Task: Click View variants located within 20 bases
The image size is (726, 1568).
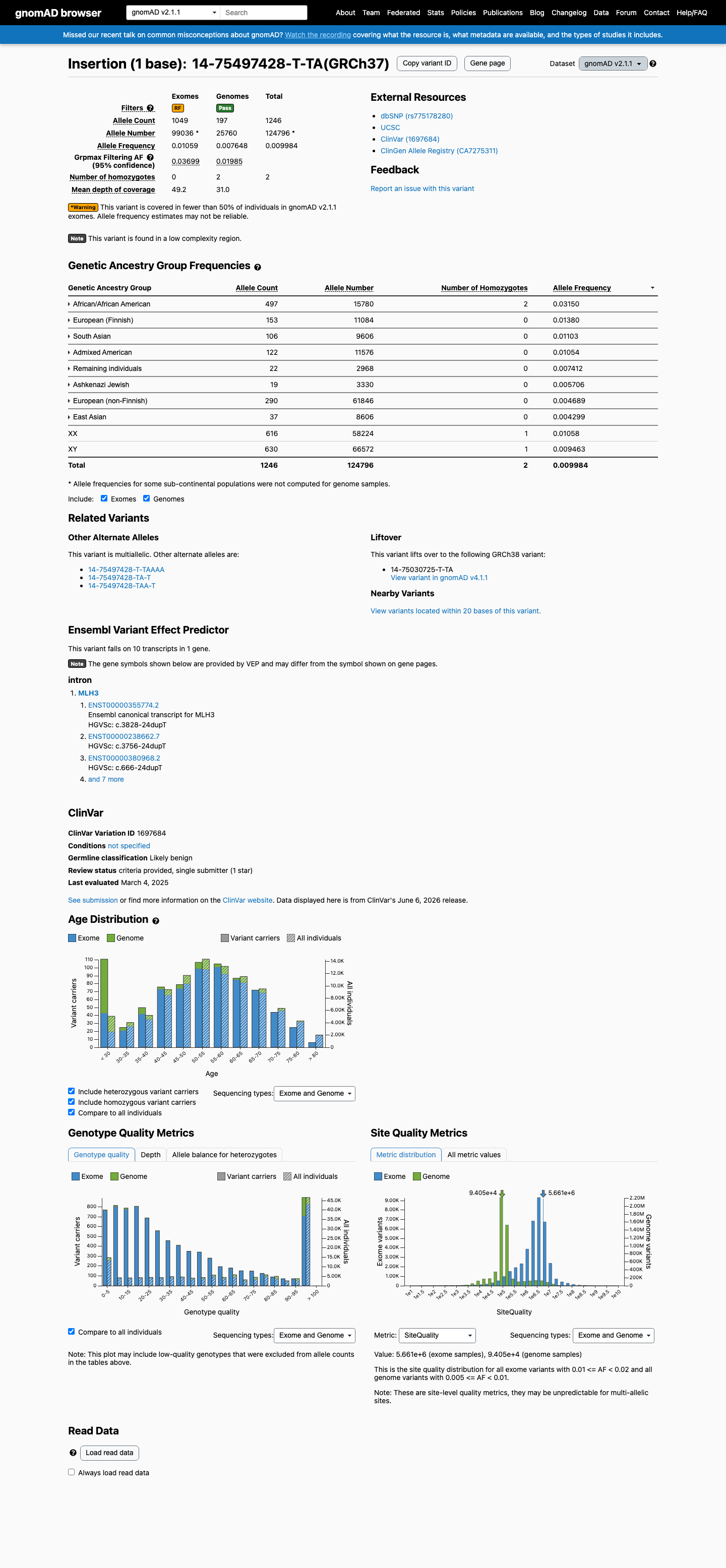Action: pos(456,611)
